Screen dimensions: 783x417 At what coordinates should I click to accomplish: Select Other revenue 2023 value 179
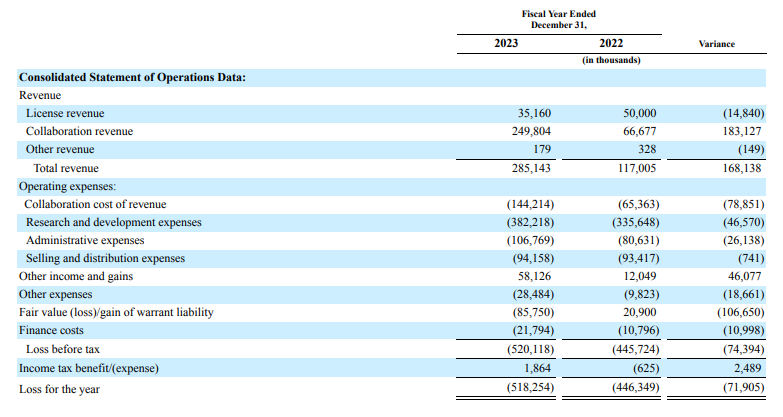pyautogui.click(x=541, y=149)
